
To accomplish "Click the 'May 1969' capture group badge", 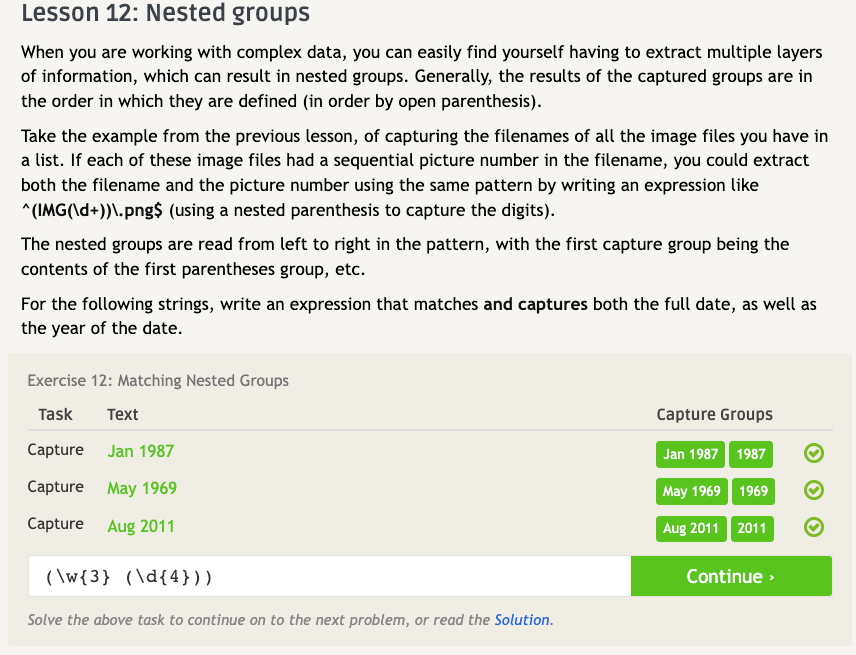I will 691,491.
